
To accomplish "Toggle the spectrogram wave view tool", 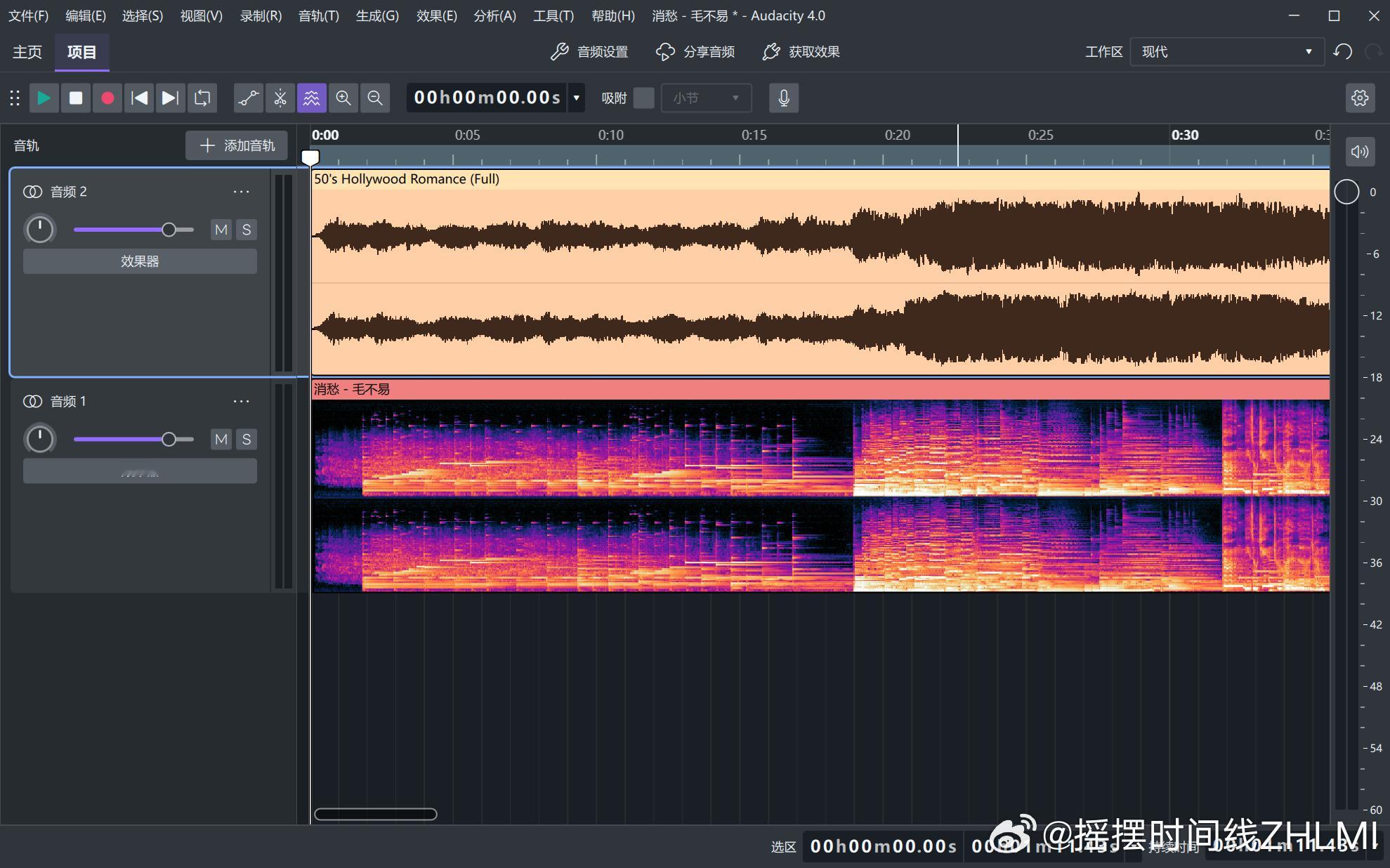I will tap(312, 98).
